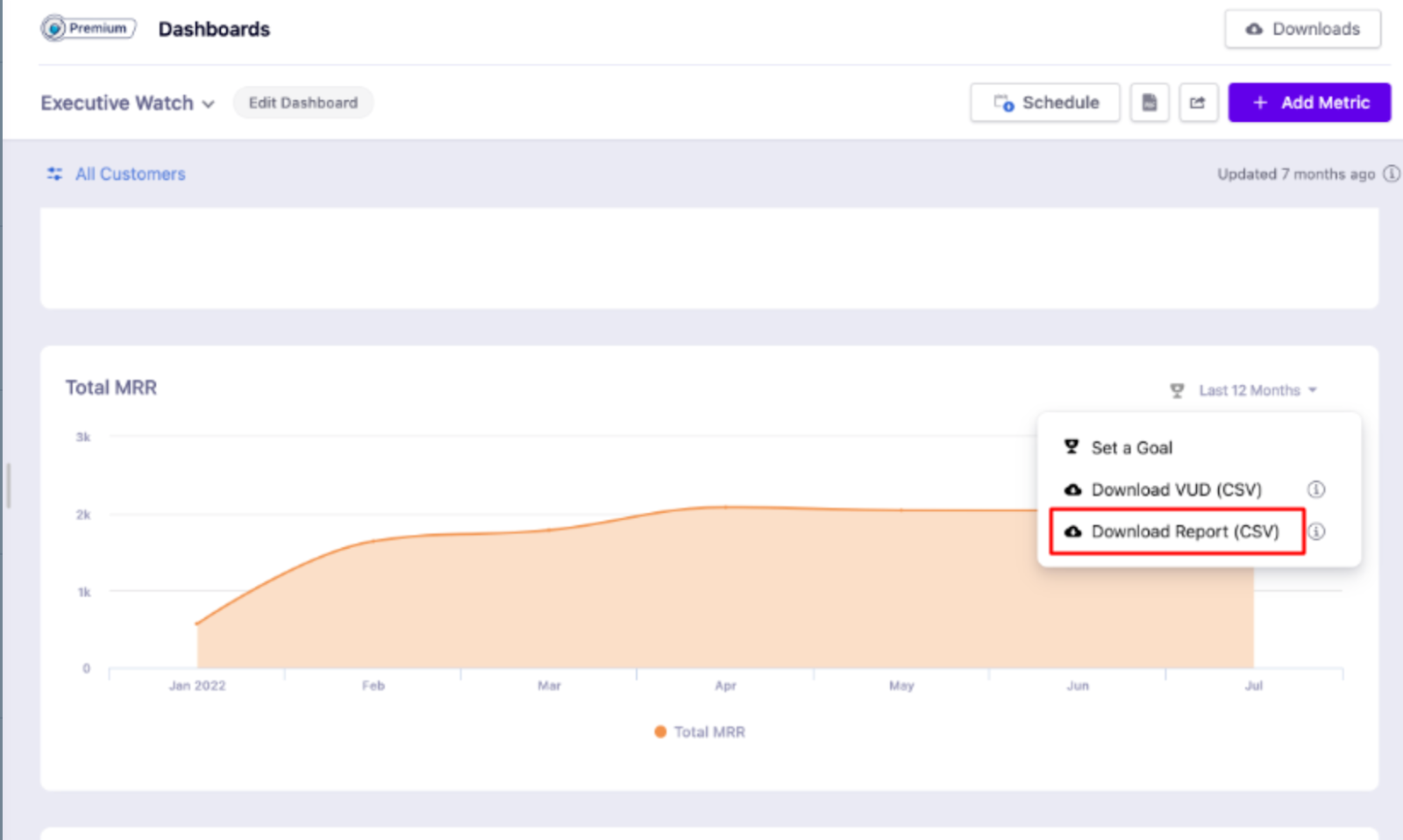Toggle the Total MRR legend series
Screen dimensions: 1403x840
(700, 732)
